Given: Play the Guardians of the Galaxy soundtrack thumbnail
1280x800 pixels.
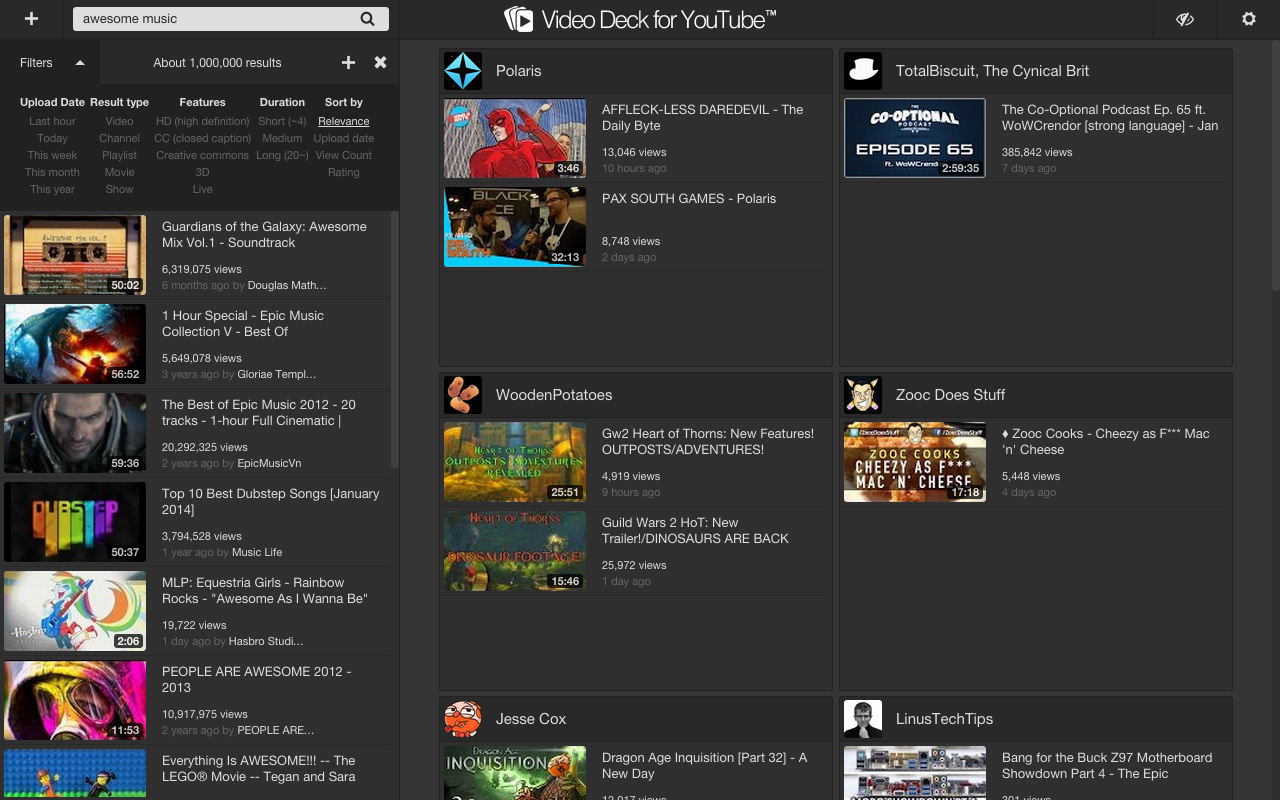Looking at the screenshot, I should pyautogui.click(x=75, y=254).
